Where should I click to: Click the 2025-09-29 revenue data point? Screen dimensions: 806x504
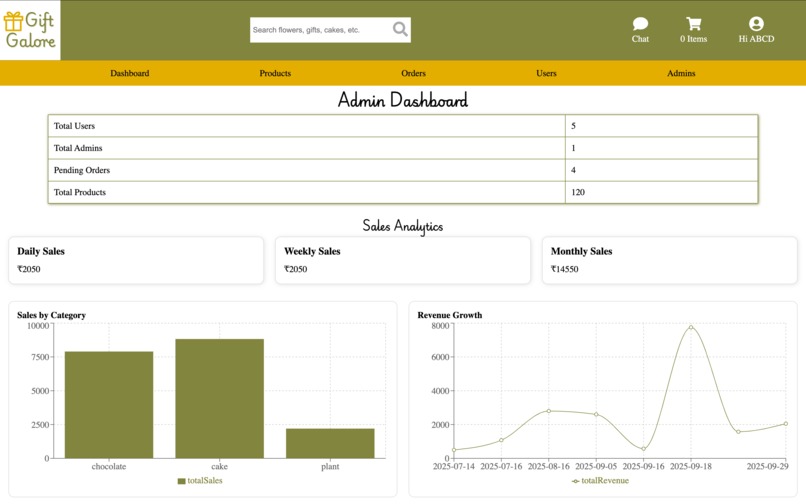pyautogui.click(x=786, y=424)
